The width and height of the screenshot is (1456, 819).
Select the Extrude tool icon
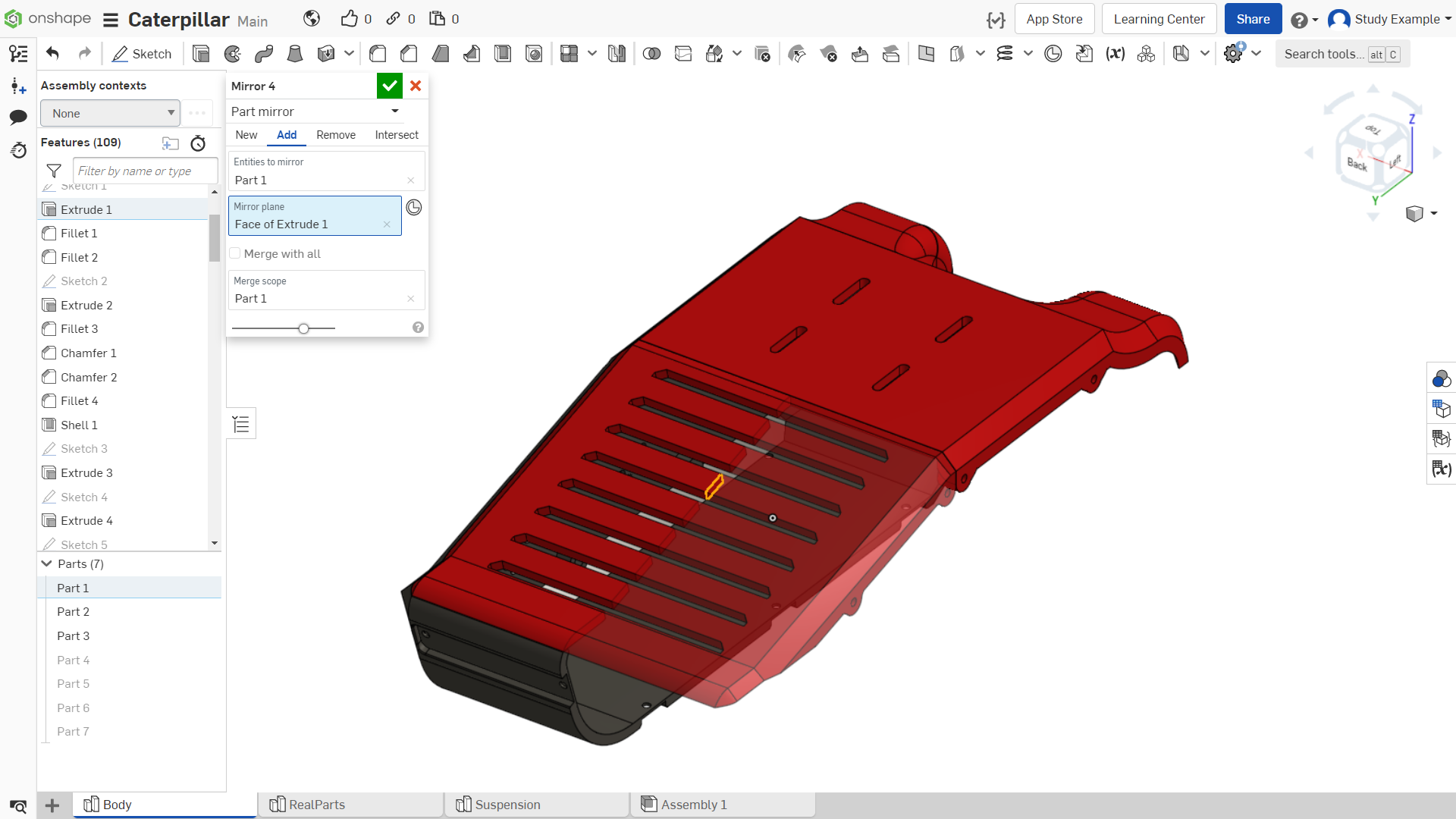[201, 54]
